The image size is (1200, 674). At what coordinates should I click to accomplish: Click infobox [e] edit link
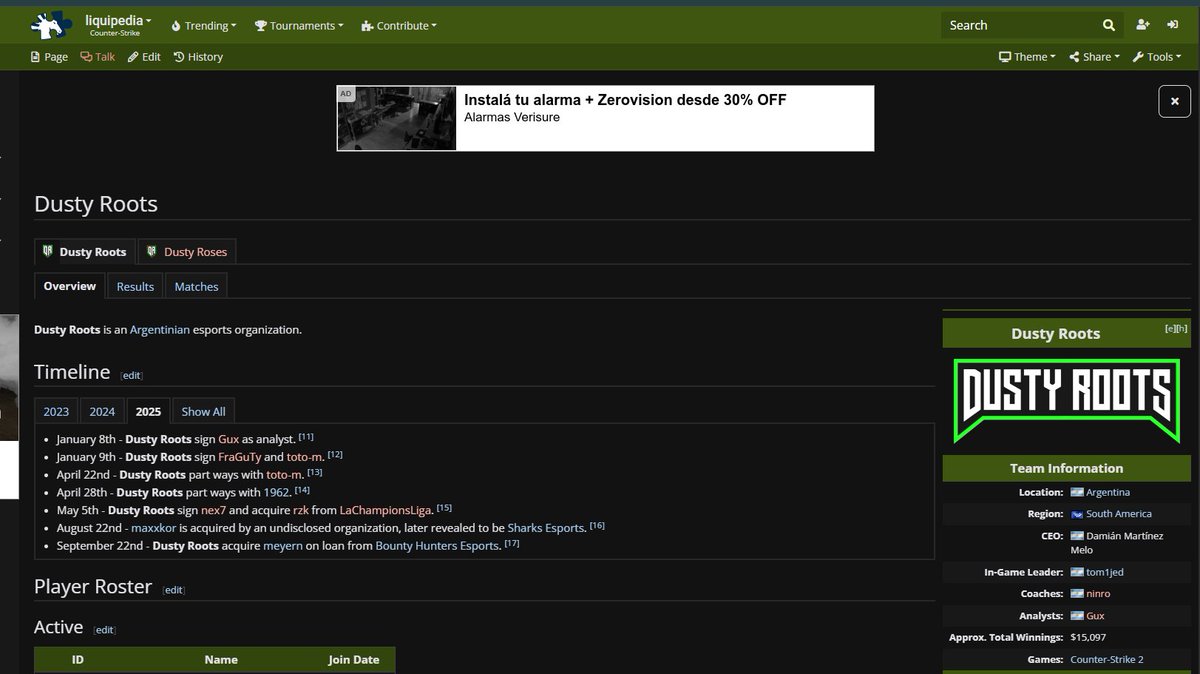coord(1169,329)
